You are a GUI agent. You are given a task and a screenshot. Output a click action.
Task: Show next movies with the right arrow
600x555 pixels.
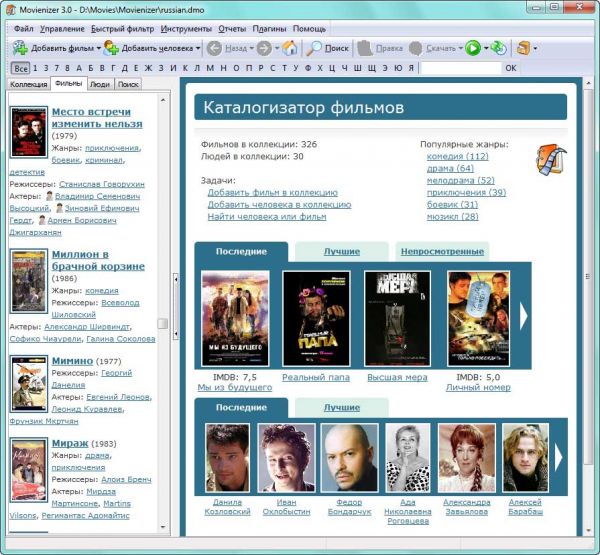pyautogui.click(x=523, y=316)
